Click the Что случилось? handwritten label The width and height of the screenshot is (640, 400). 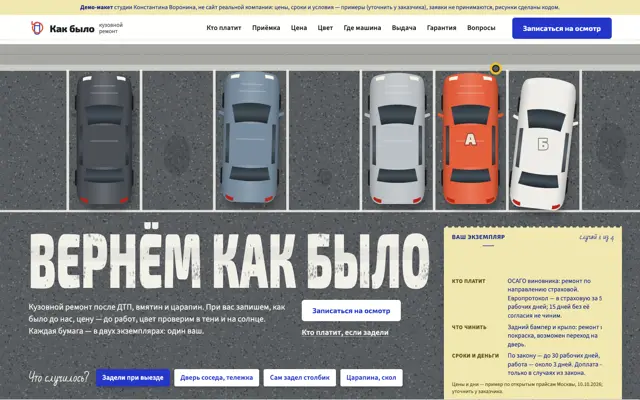click(x=59, y=378)
